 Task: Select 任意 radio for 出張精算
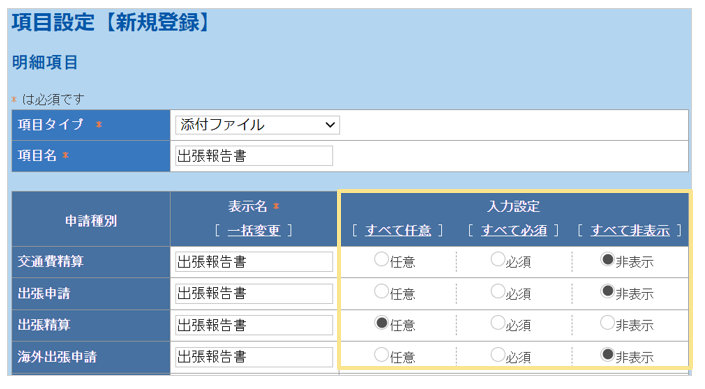tap(381, 323)
